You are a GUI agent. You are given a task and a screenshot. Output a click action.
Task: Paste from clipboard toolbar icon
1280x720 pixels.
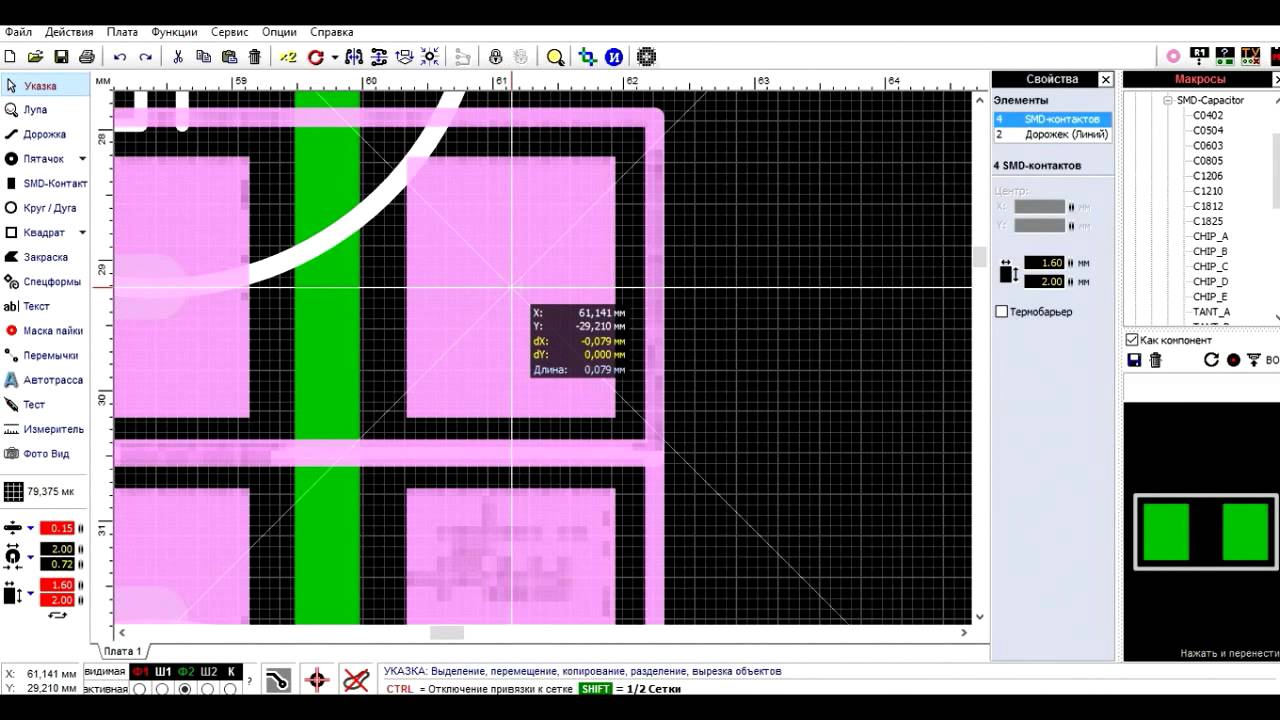[x=229, y=57]
